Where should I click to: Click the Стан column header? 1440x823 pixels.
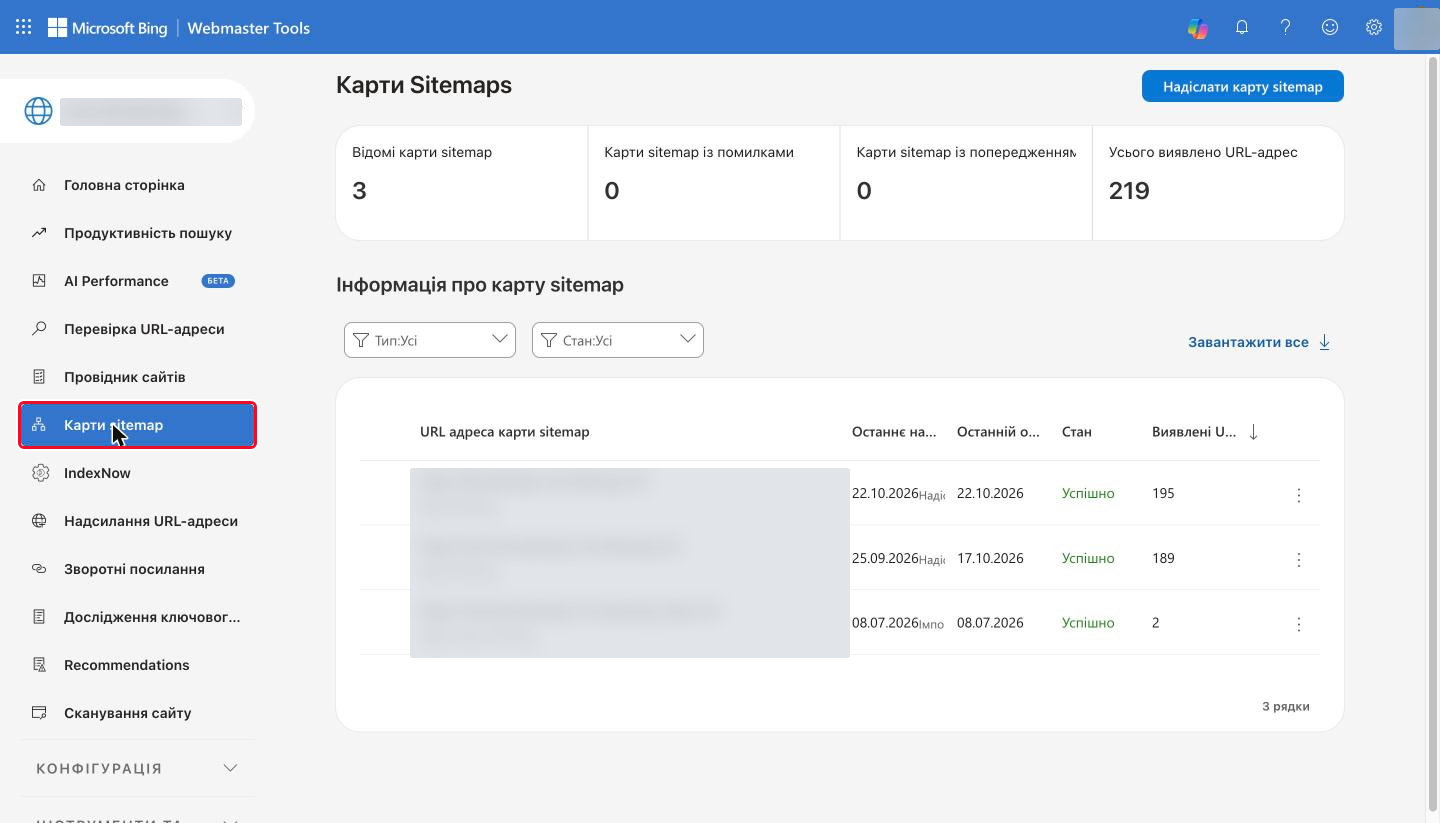point(1076,432)
